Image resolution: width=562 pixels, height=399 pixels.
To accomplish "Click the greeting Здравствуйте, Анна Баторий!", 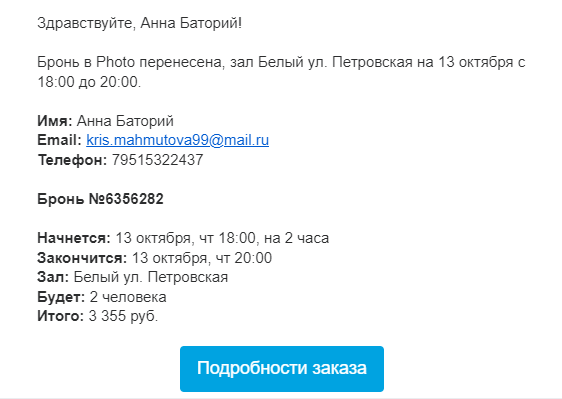I will pos(139,24).
